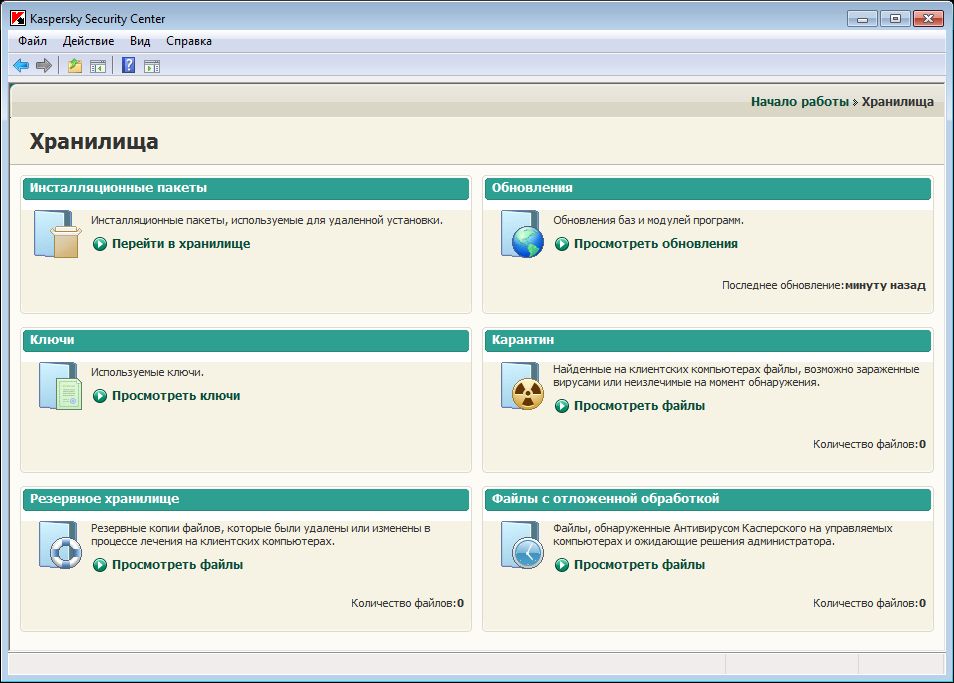954x683 pixels.
Task: Open the Файл menu
Action: point(32,41)
